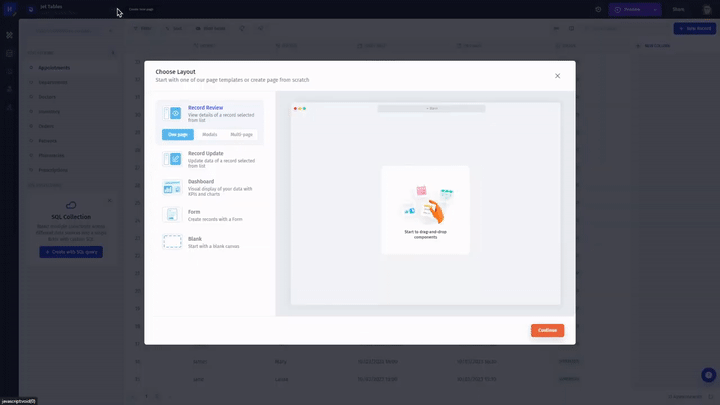Select the Dashboard layout icon
Screen dimensions: 720x405
coord(172,187)
